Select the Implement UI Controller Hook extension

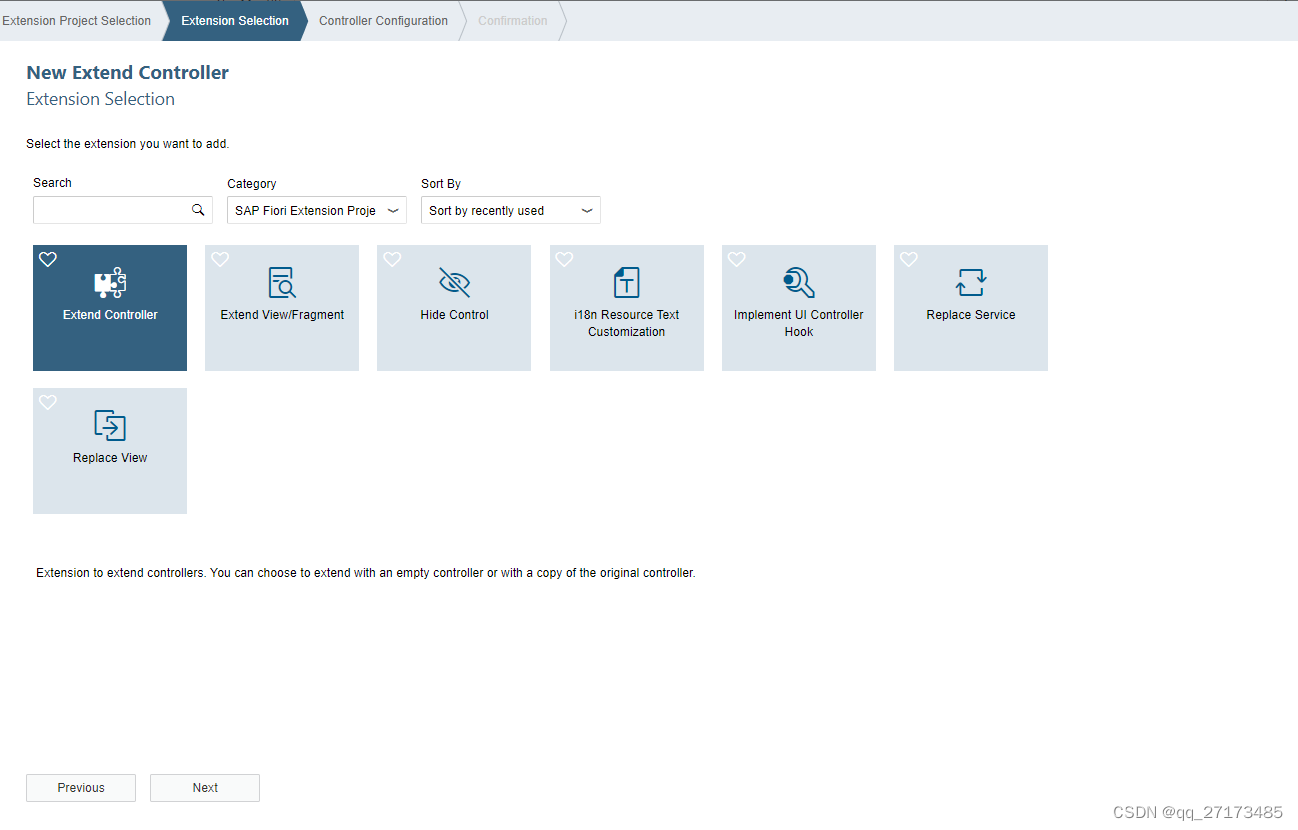coord(798,308)
